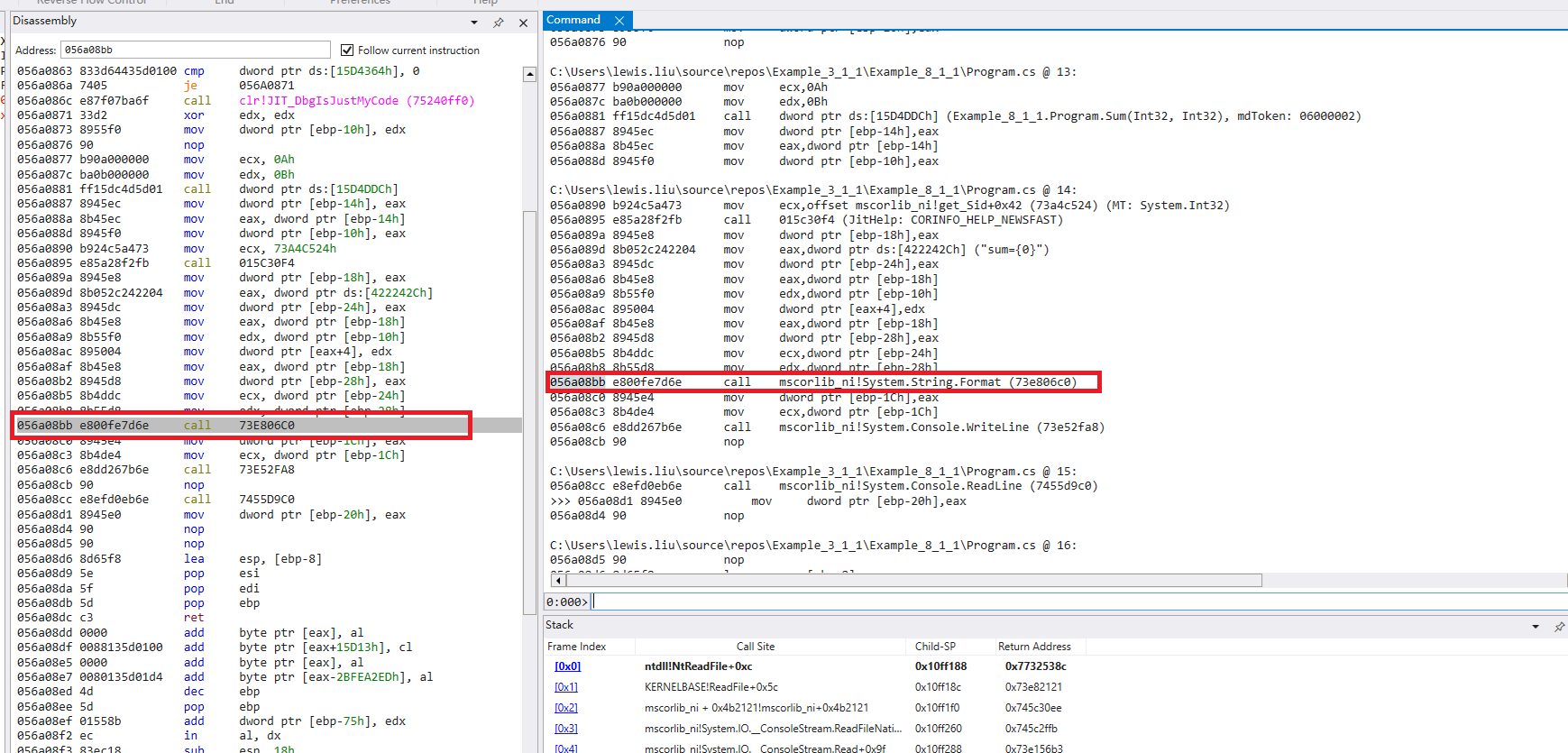Screen dimensions: 1568x753
Task: Switch to the Command tab
Action: pos(573,20)
